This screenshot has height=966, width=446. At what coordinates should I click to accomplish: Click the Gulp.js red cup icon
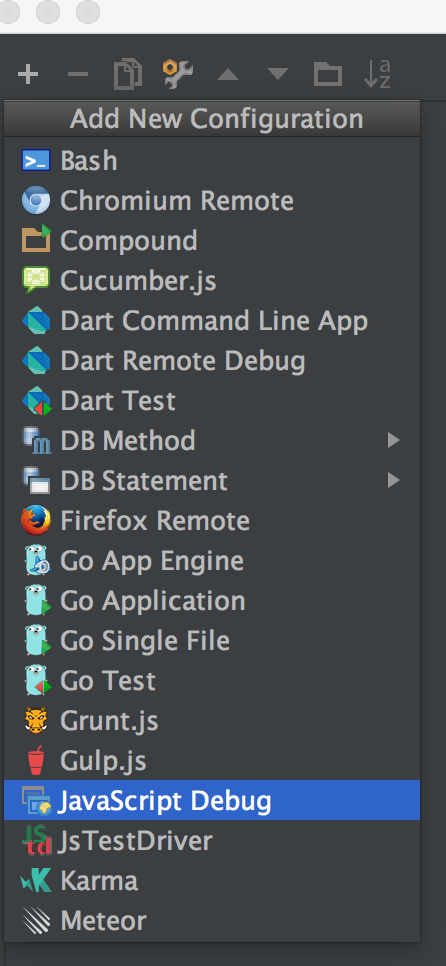tap(36, 761)
